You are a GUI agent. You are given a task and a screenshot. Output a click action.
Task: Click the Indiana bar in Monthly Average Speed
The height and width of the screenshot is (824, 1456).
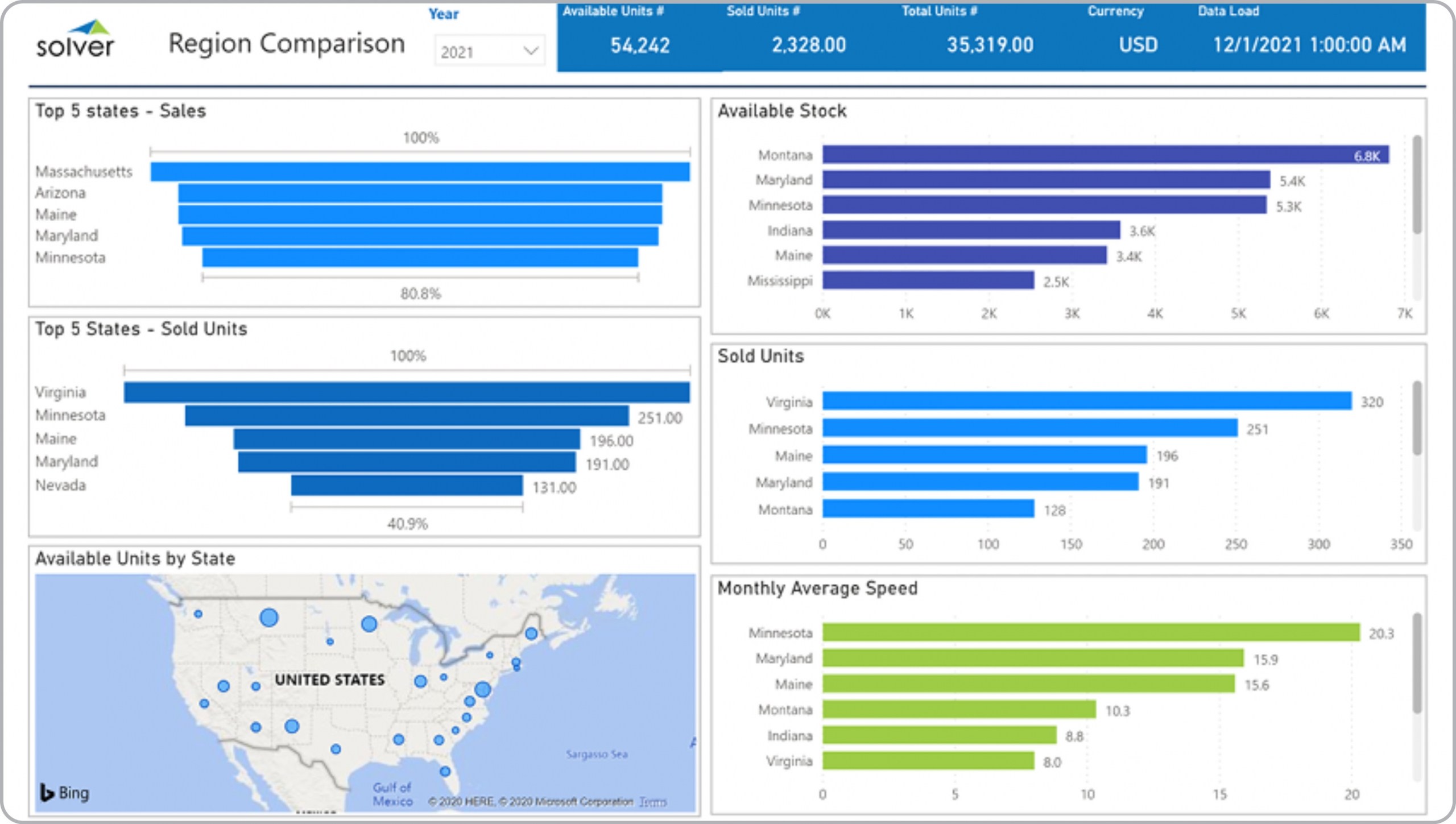(x=939, y=735)
